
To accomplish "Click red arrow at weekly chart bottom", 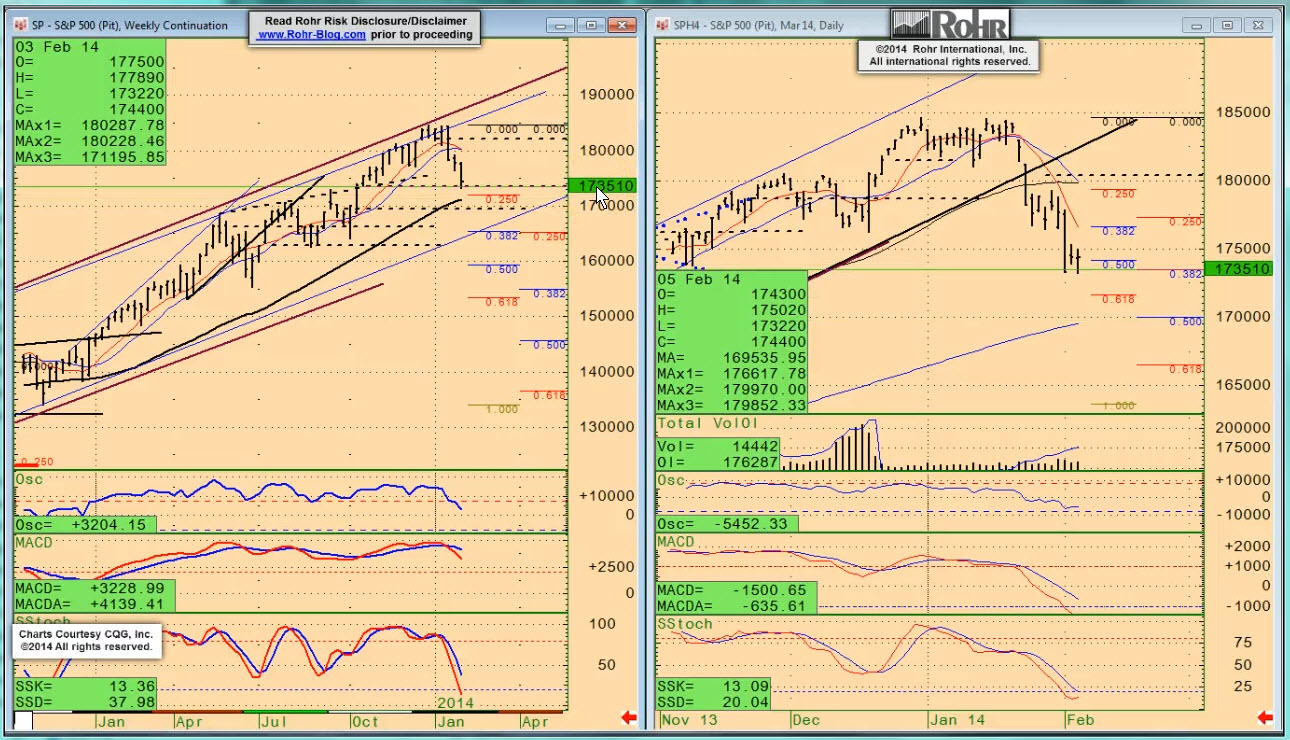I will (630, 717).
